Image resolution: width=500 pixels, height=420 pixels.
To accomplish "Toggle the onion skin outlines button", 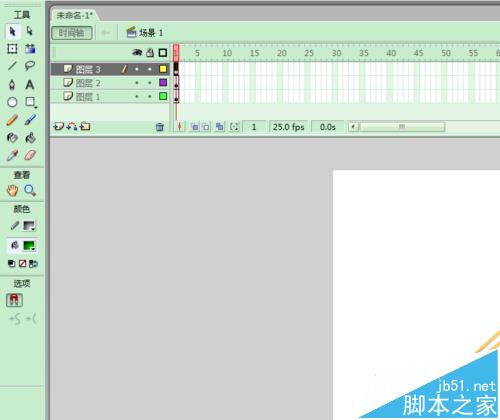I will [206, 127].
